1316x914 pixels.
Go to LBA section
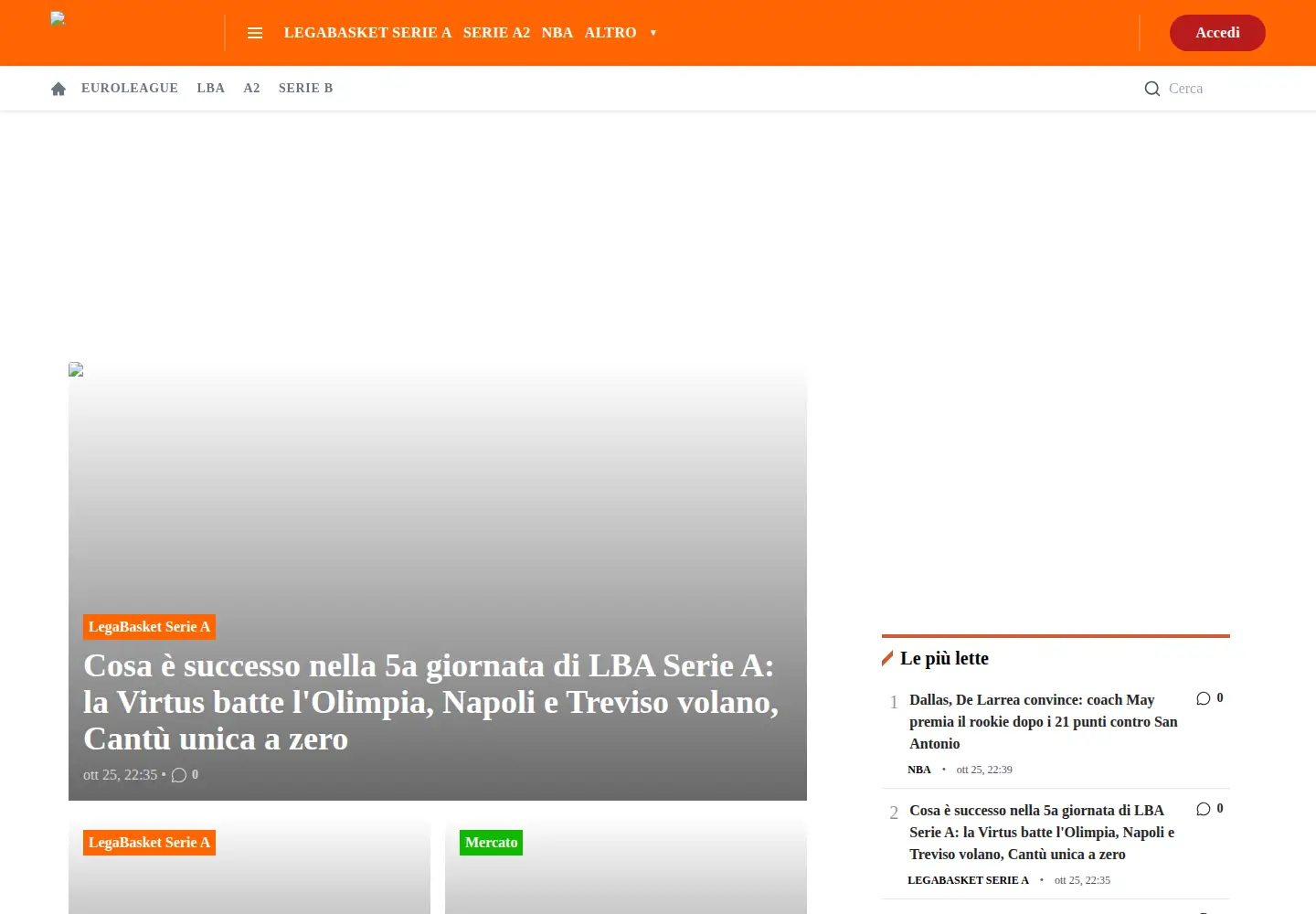210,88
